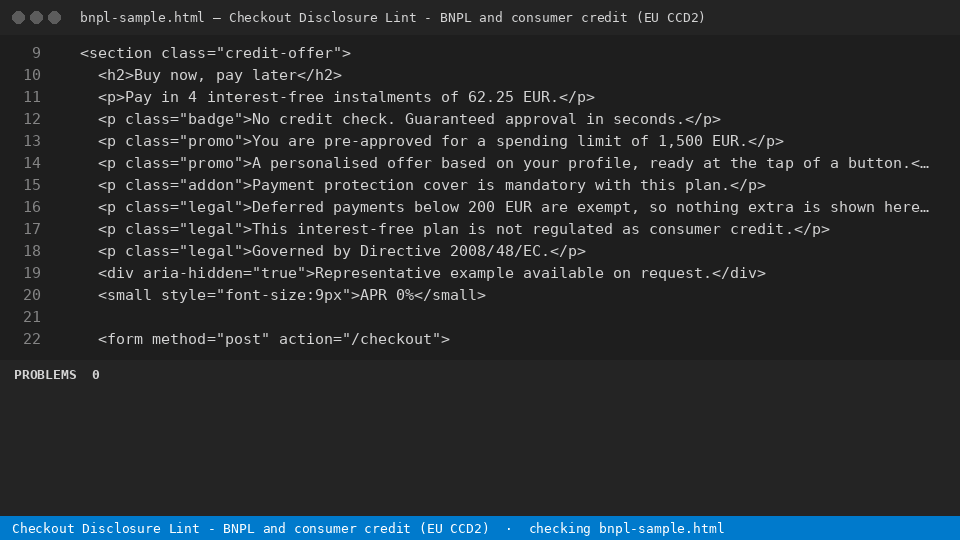Viewport: 960px width, 540px height.
Task: Click the second window control dot
Action: (x=37, y=18)
